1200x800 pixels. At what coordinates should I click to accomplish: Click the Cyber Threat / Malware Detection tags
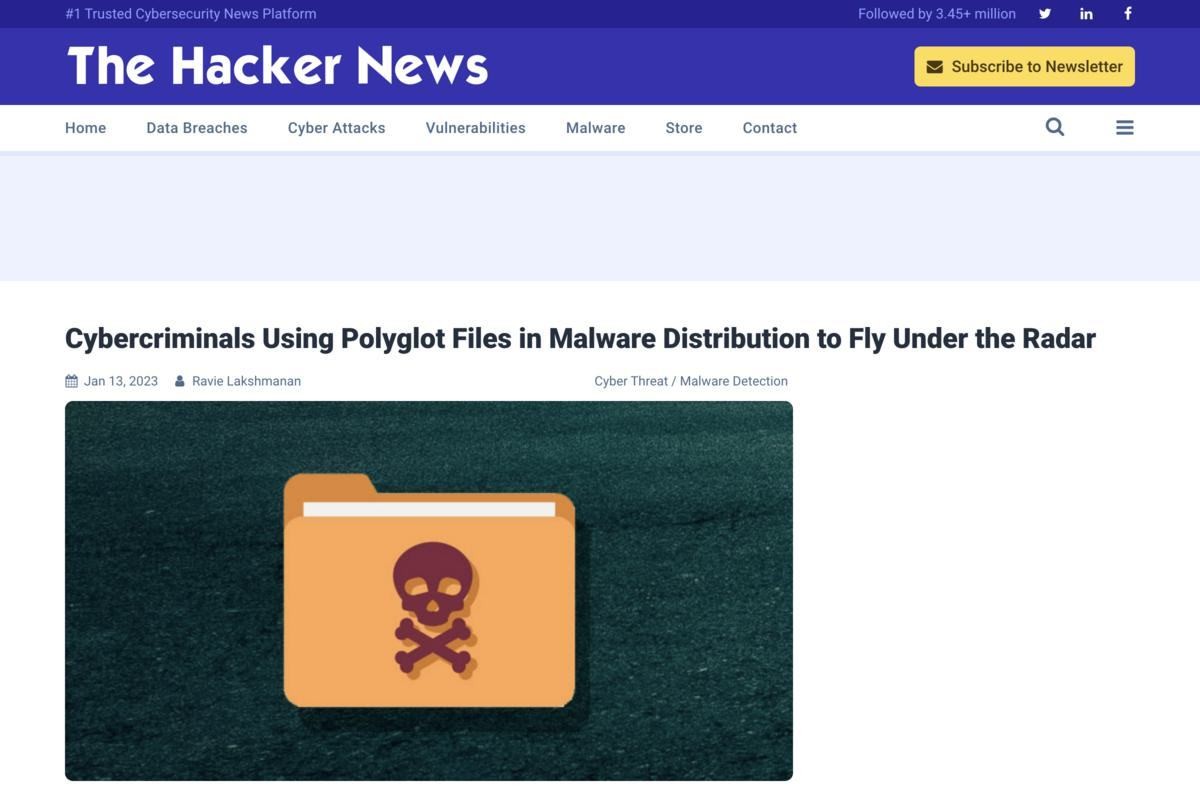pos(691,381)
